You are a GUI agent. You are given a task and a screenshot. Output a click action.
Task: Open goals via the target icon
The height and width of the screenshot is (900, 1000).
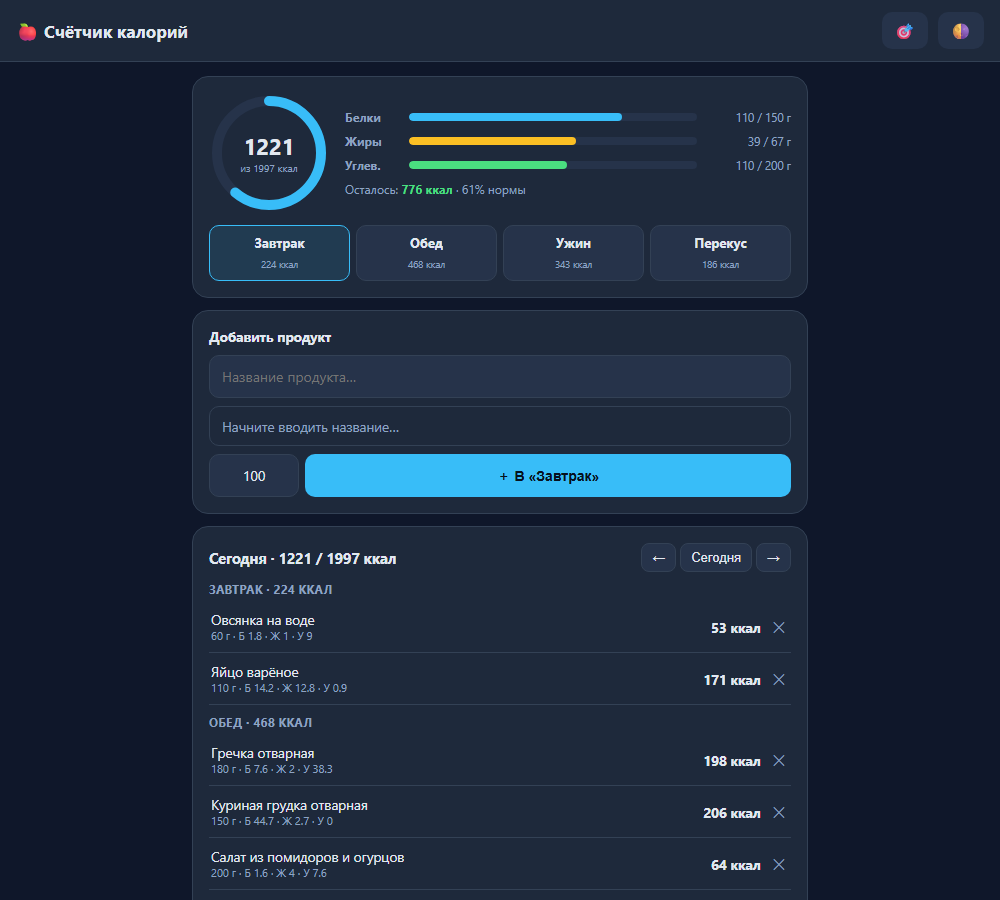tap(904, 31)
